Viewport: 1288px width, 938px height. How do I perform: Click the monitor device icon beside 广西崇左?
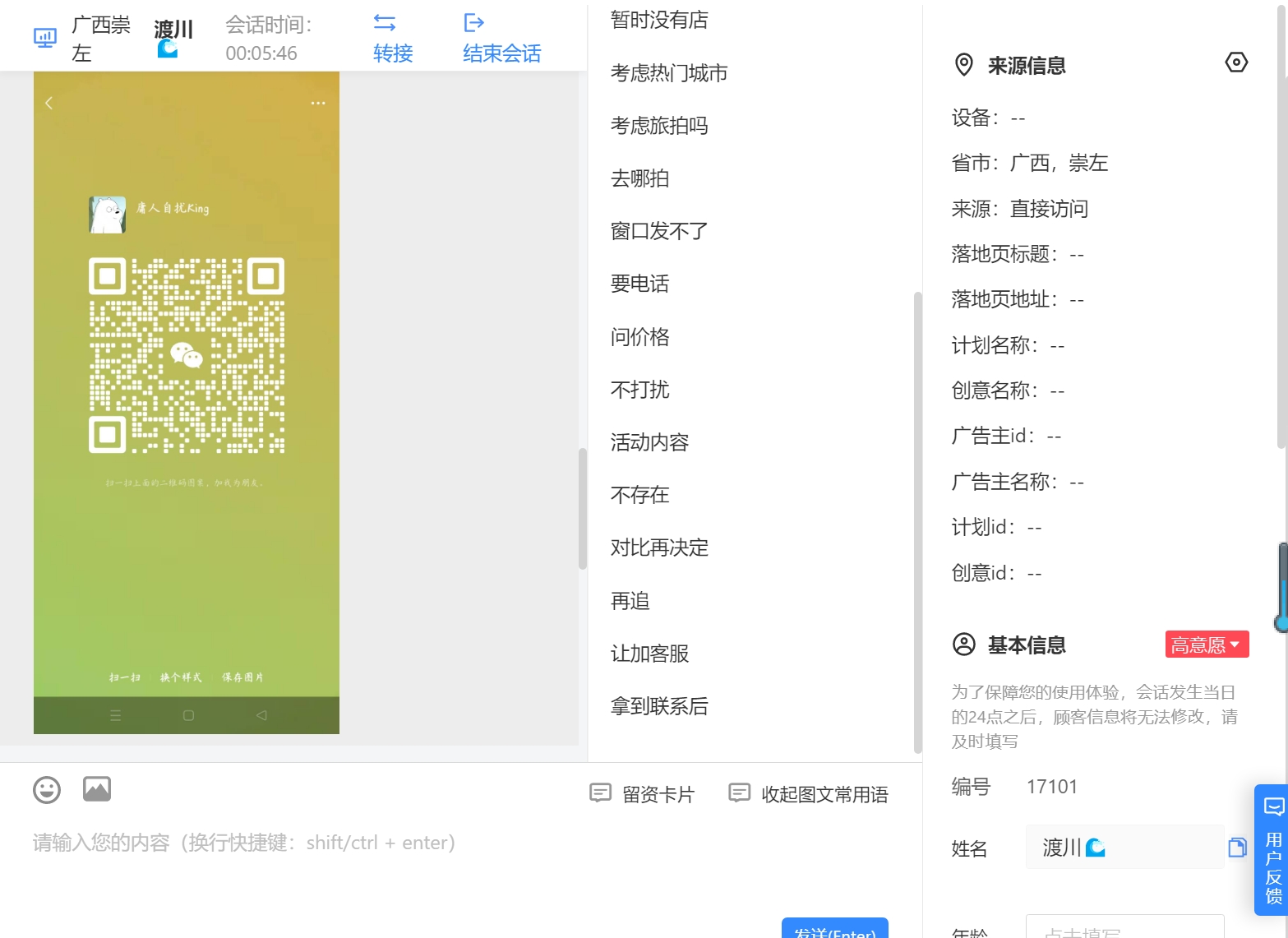click(x=45, y=38)
